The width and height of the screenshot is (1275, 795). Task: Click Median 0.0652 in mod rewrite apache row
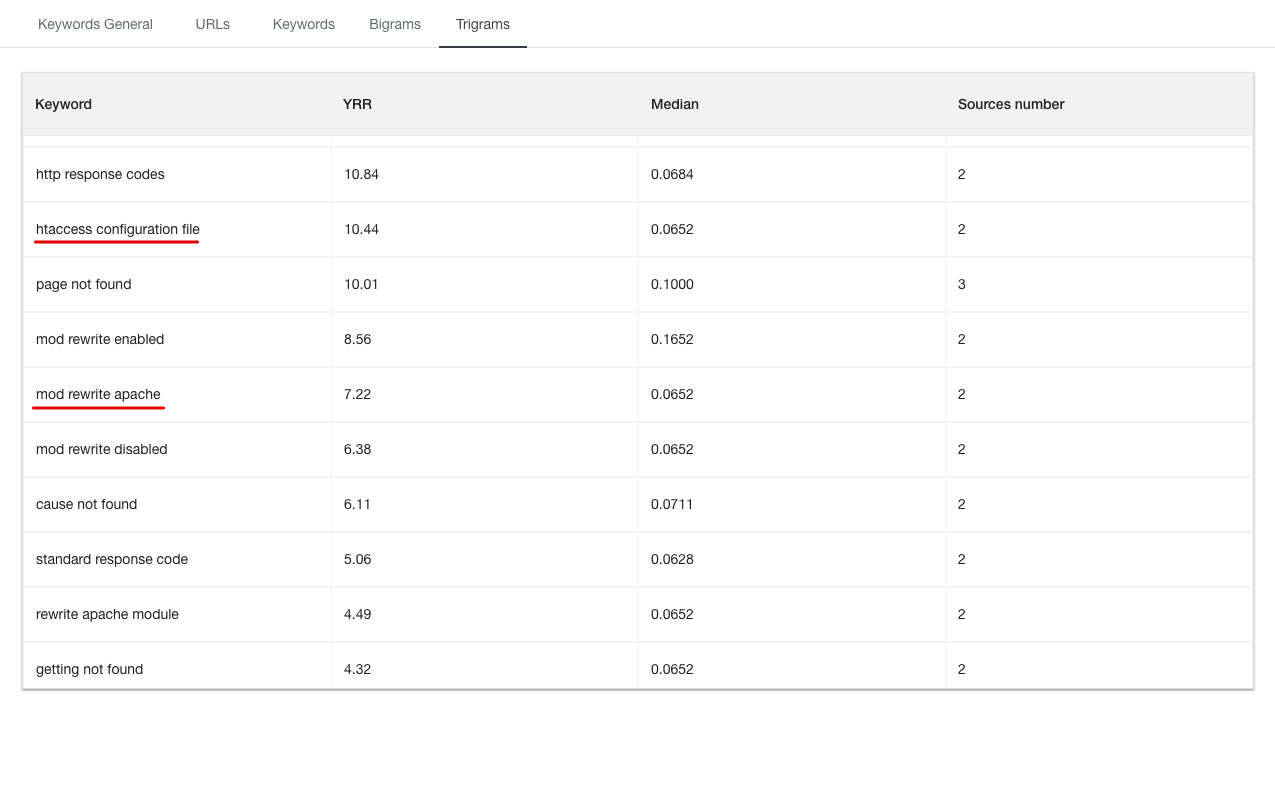tap(672, 394)
